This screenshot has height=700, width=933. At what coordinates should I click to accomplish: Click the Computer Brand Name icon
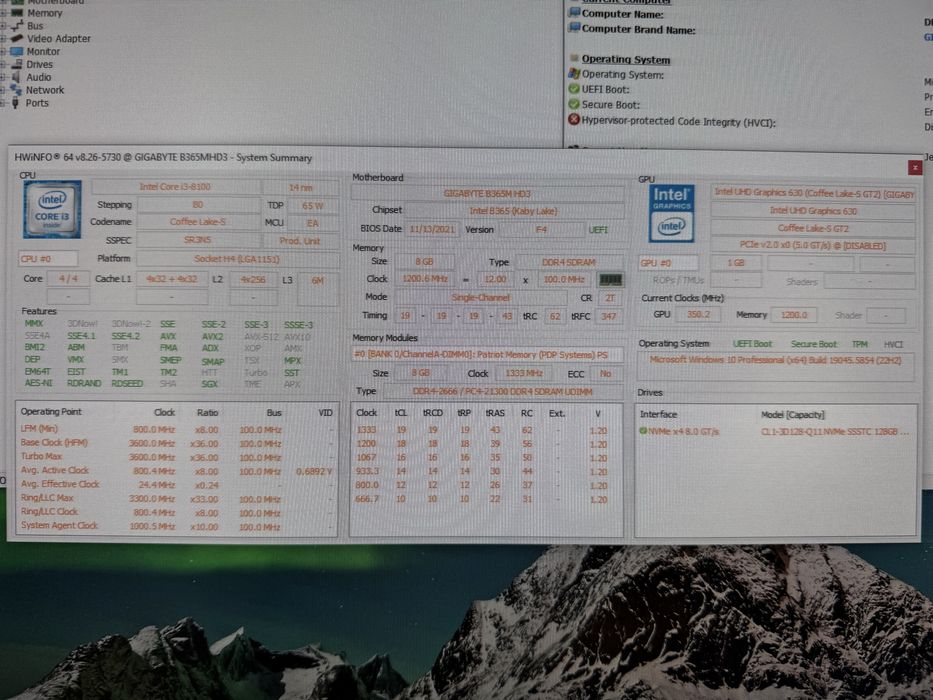click(x=574, y=27)
